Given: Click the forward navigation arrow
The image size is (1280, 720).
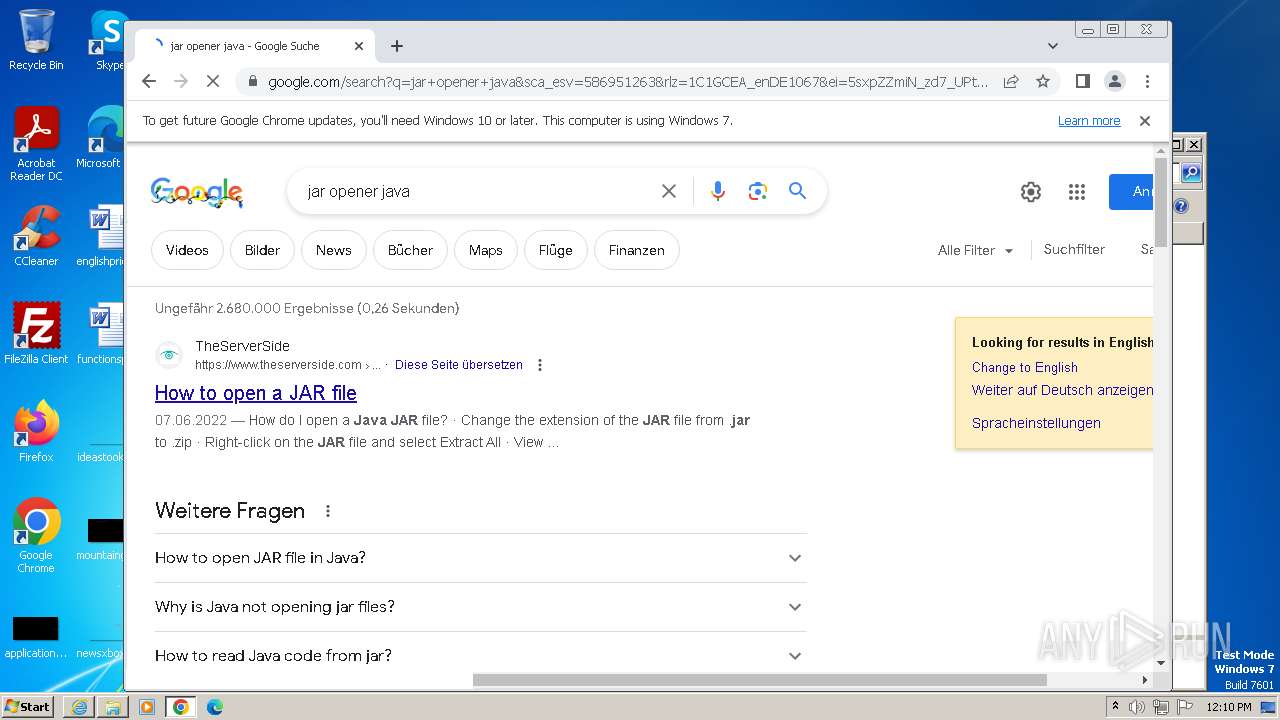Looking at the screenshot, I should point(181,81).
